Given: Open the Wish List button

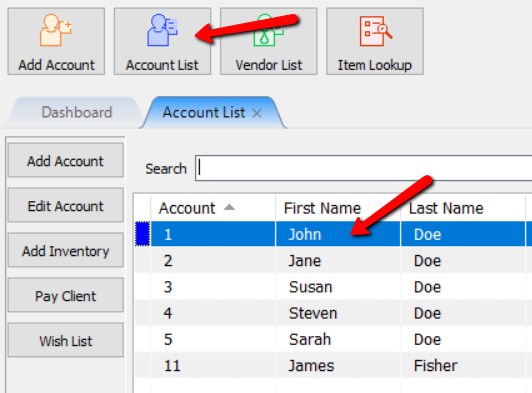Looking at the screenshot, I should click(x=65, y=340).
